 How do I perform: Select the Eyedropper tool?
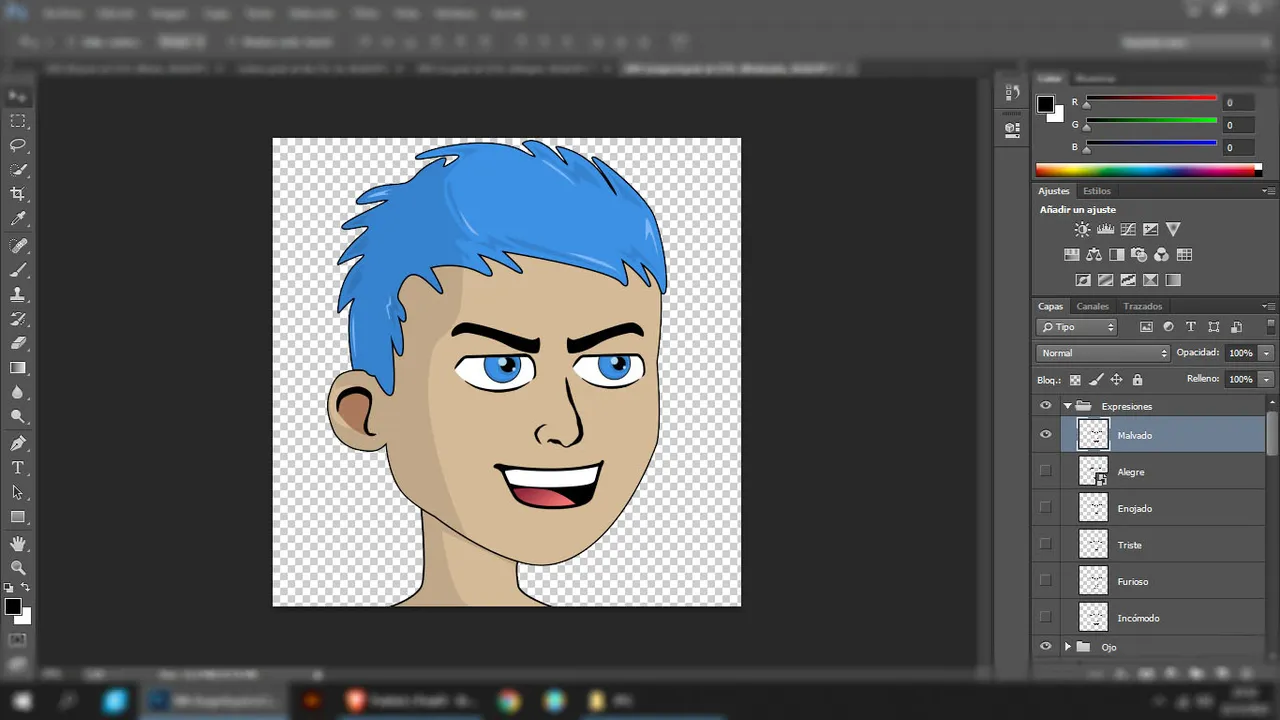[18, 219]
